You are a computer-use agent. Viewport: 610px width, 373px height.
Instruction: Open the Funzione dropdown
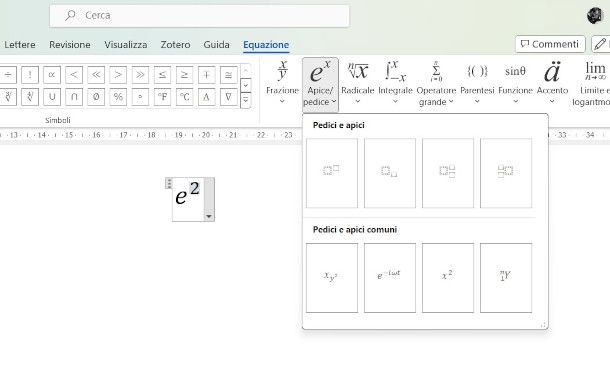[515, 83]
